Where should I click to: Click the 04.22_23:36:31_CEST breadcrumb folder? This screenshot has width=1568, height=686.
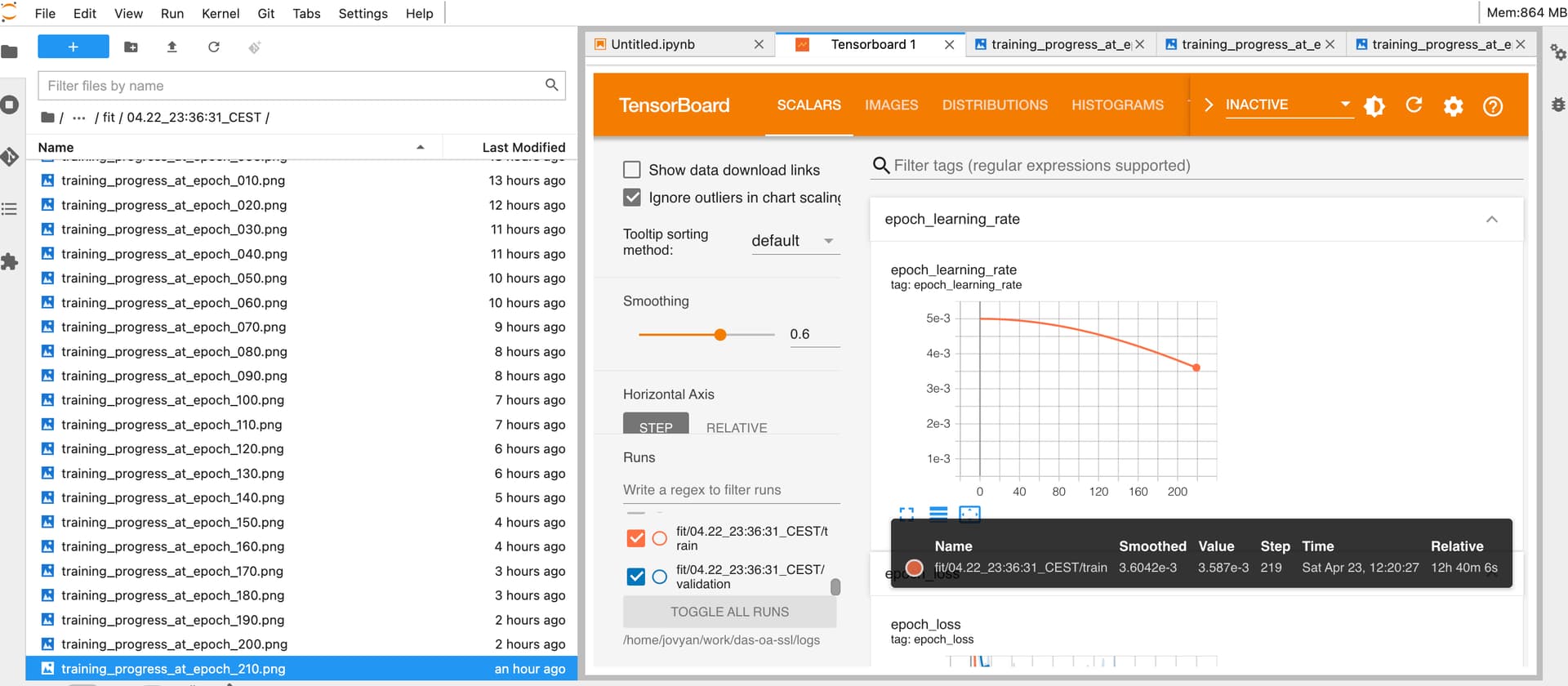194,118
